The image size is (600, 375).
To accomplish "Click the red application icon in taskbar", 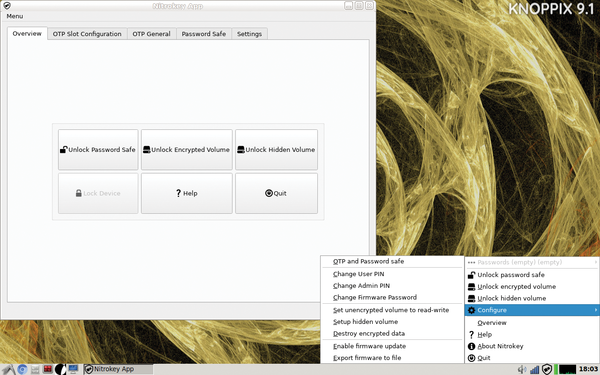I will pyautogui.click(x=47, y=369).
